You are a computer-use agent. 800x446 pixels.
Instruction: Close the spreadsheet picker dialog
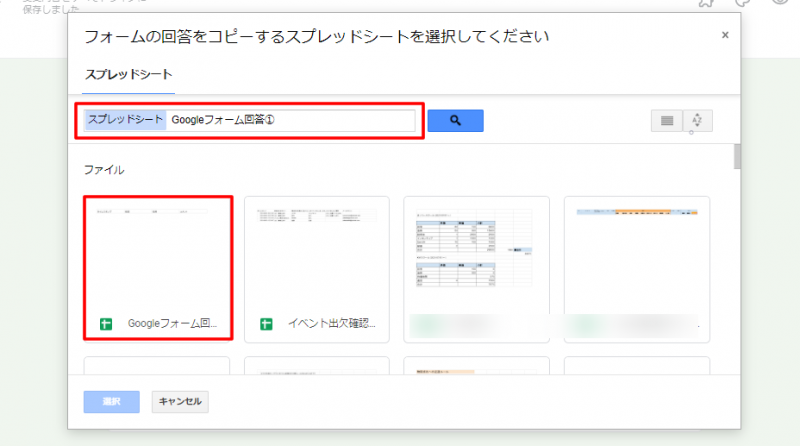coord(725,35)
